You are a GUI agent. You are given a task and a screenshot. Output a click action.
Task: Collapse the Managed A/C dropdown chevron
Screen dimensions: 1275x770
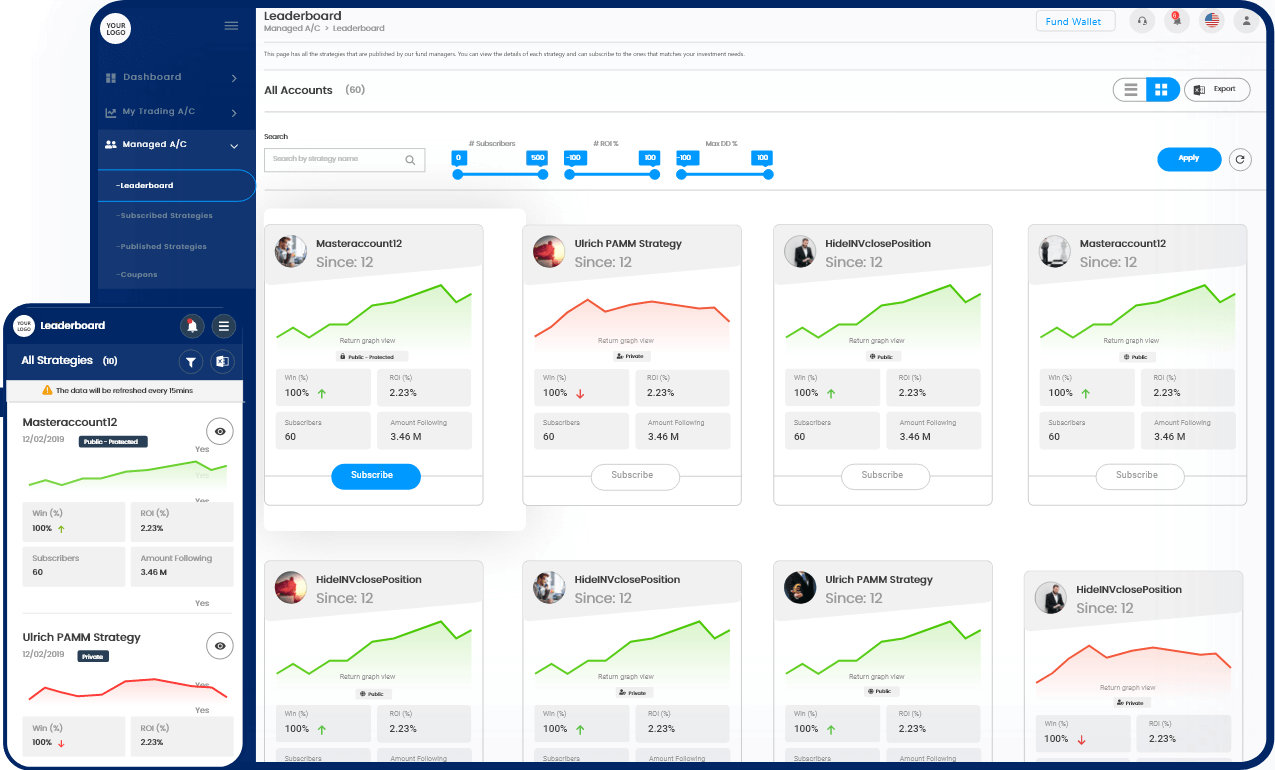(234, 146)
